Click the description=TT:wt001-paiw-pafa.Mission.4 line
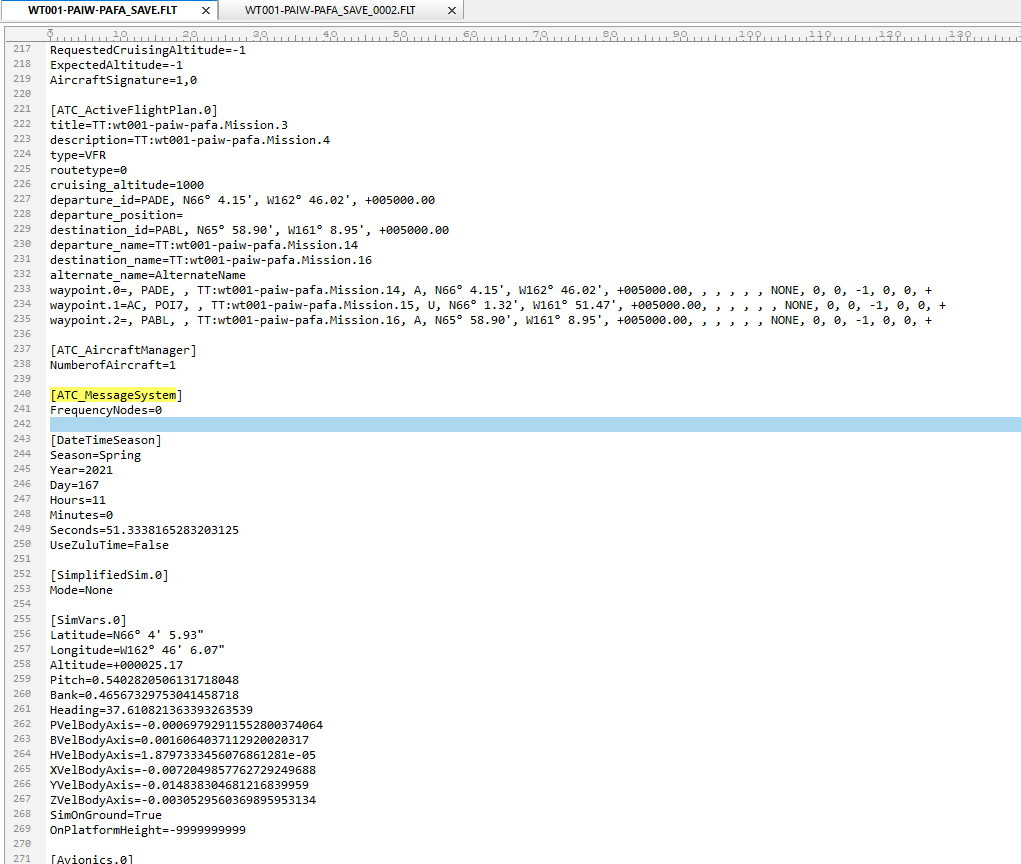This screenshot has width=1021, height=864. click(189, 140)
